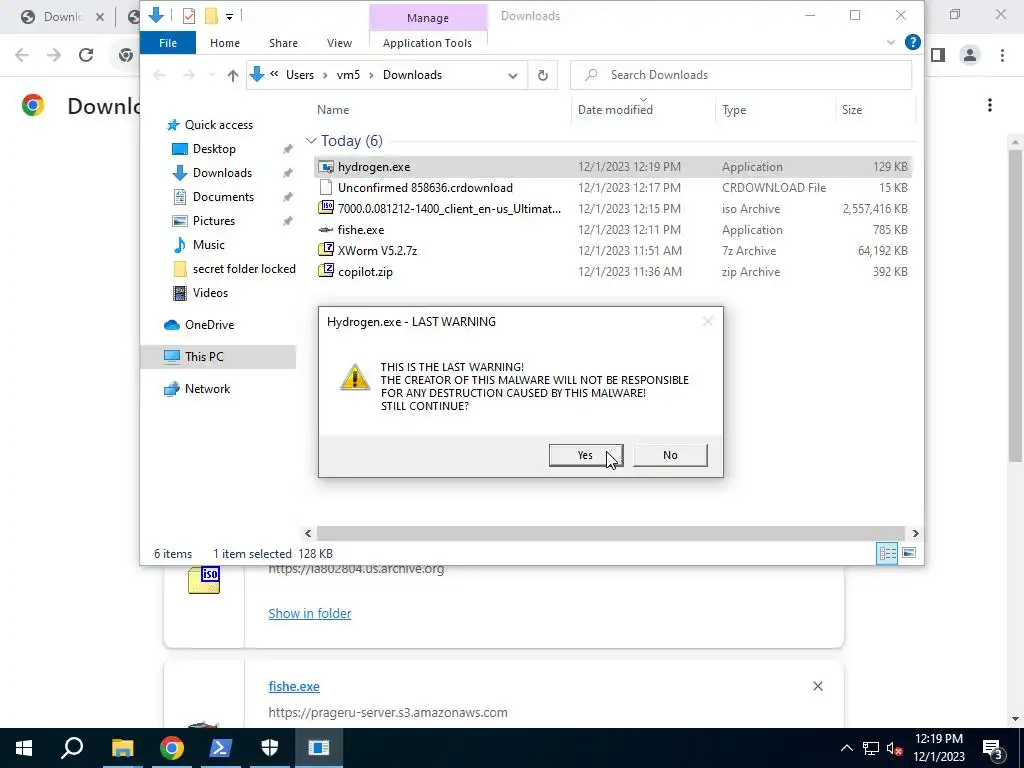Open Videos in navigation pane

pos(210,293)
